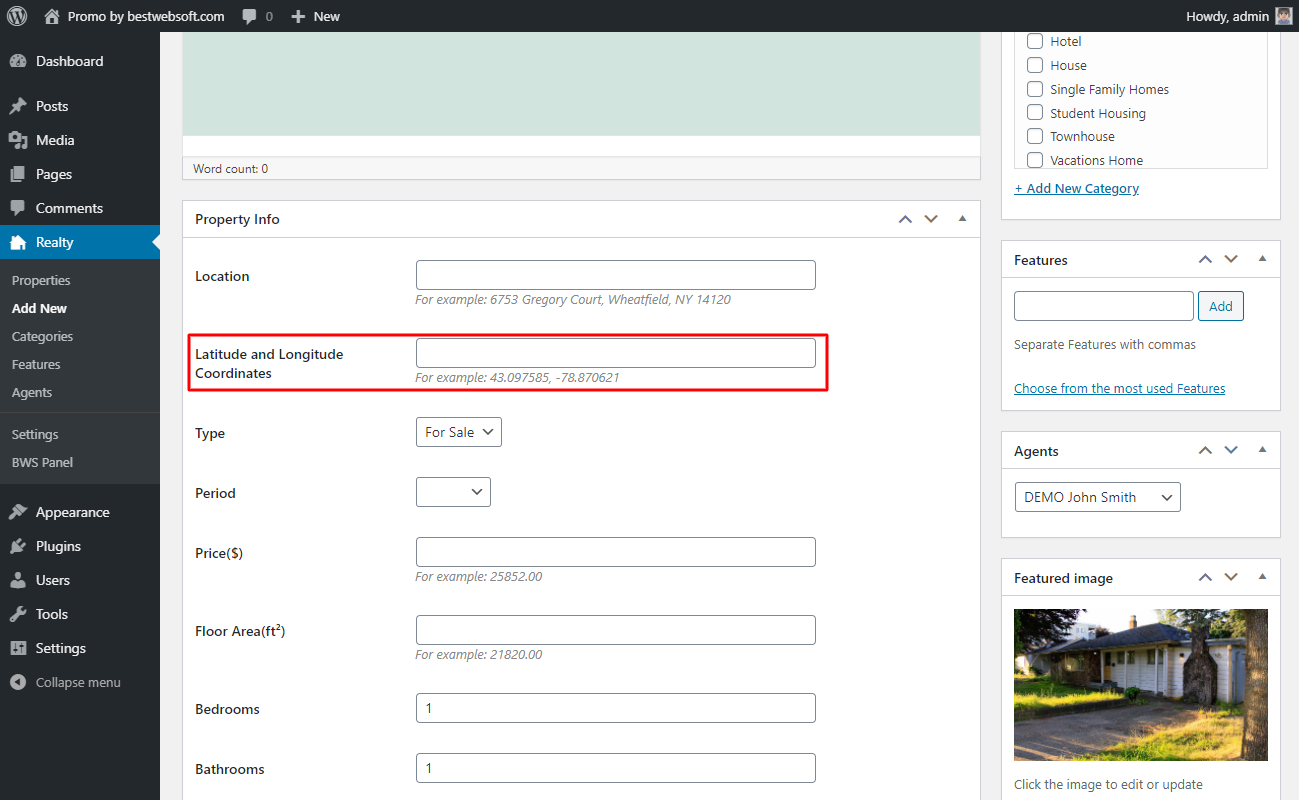Click the Tools wrench icon
This screenshot has width=1299, height=800.
[x=18, y=614]
